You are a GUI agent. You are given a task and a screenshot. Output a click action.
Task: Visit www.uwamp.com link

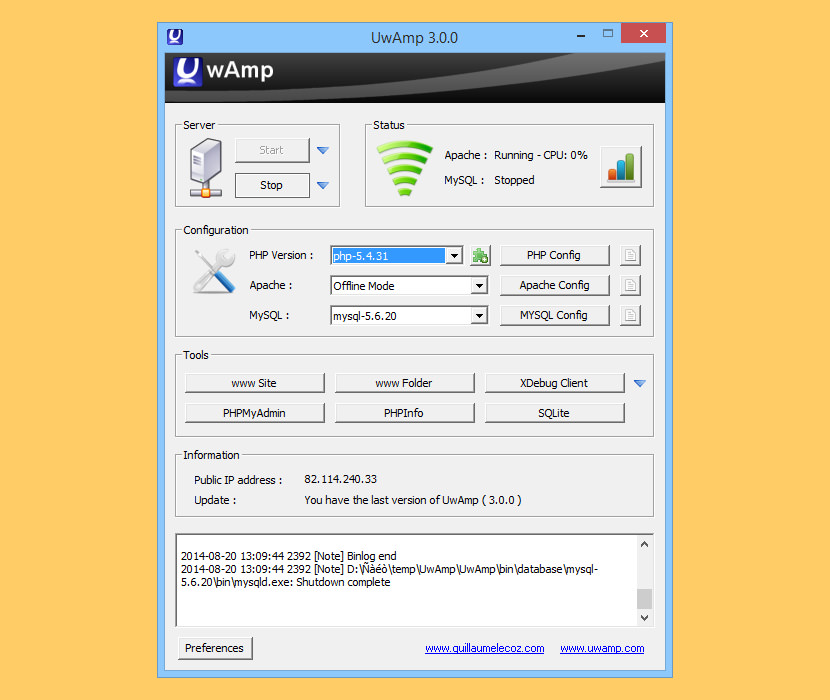(x=602, y=649)
